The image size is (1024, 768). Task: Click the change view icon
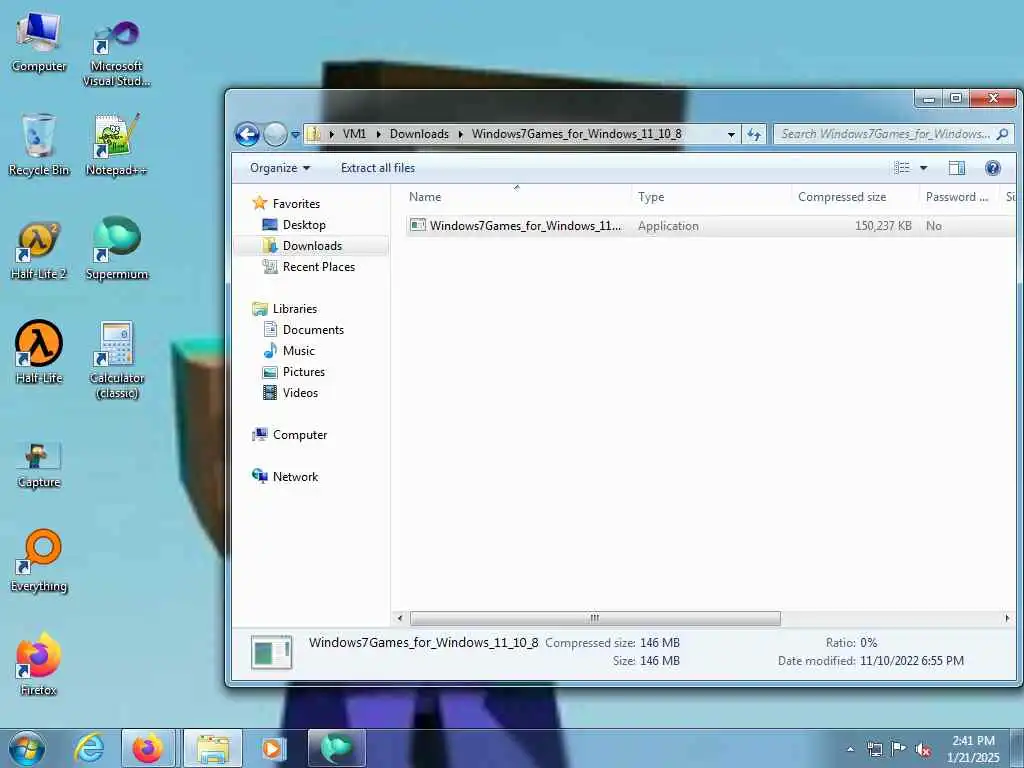[902, 168]
